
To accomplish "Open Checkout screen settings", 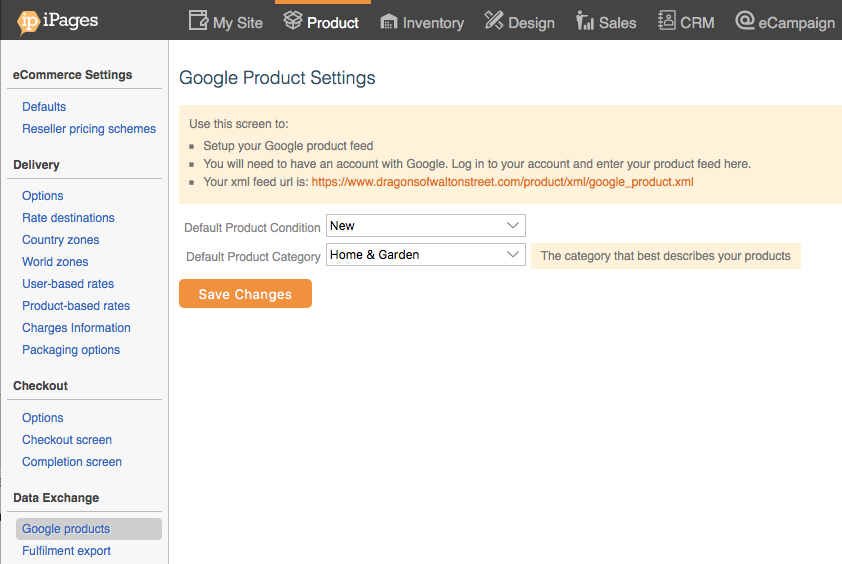I will click(67, 440).
